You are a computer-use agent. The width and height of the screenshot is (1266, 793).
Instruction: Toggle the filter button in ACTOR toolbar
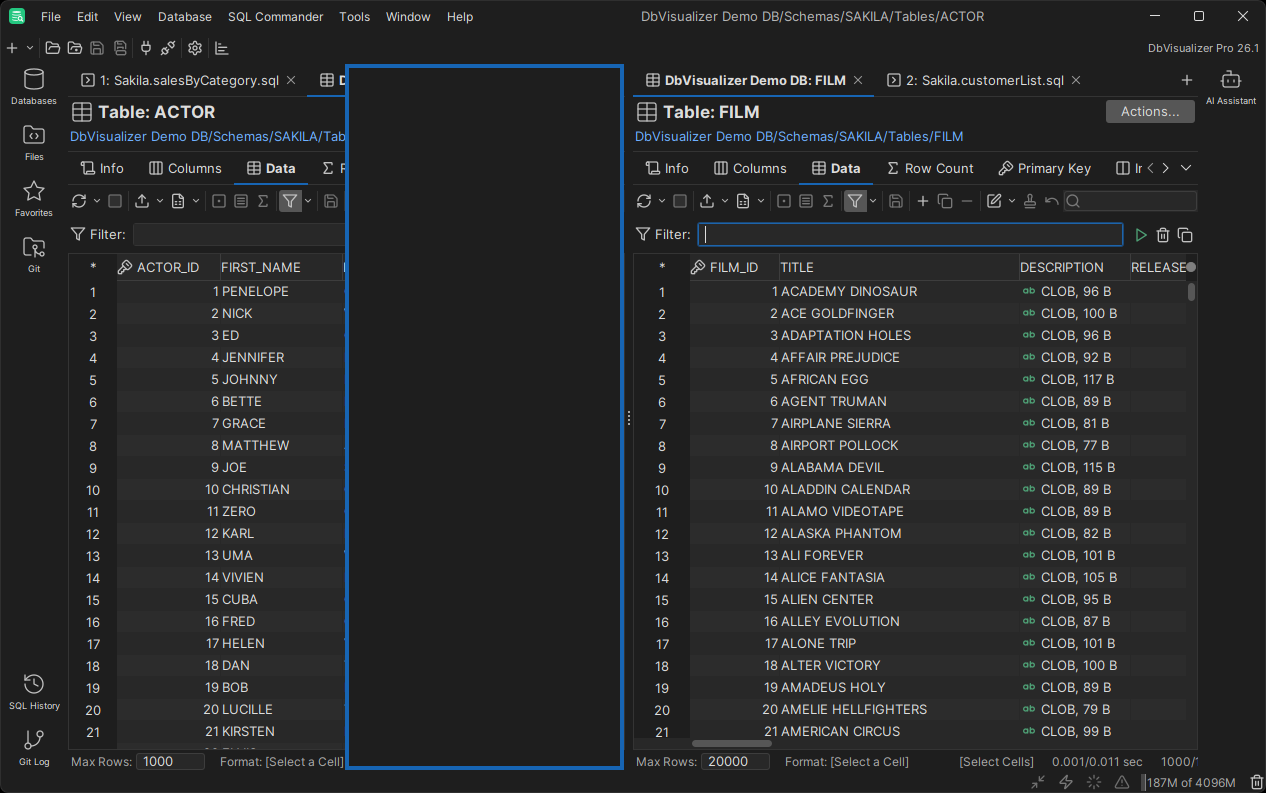(x=289, y=201)
